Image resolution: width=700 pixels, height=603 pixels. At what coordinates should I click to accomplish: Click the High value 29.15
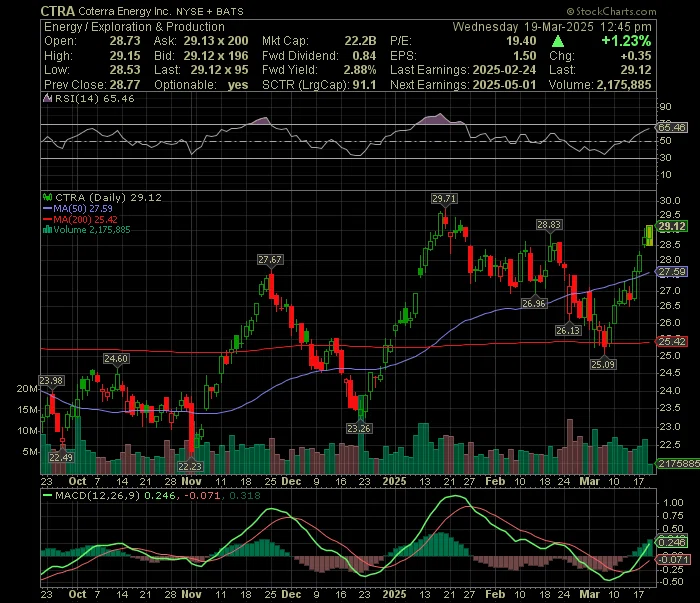tap(125, 56)
